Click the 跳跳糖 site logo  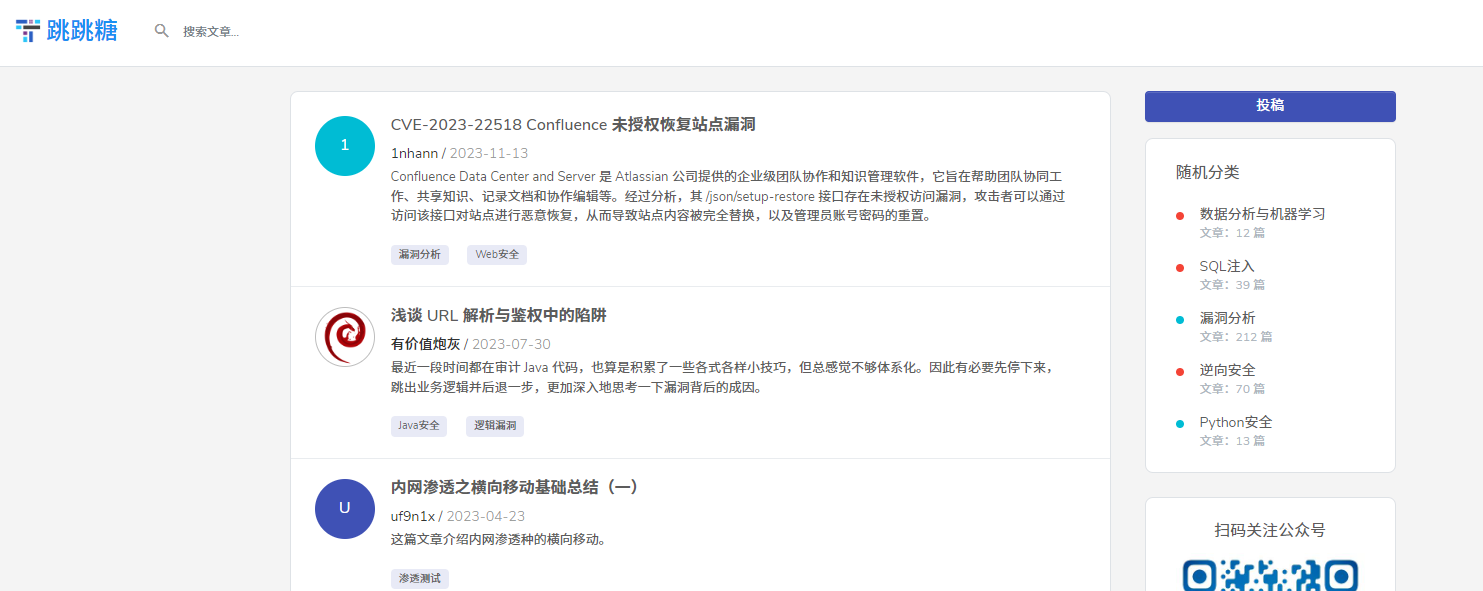click(67, 31)
